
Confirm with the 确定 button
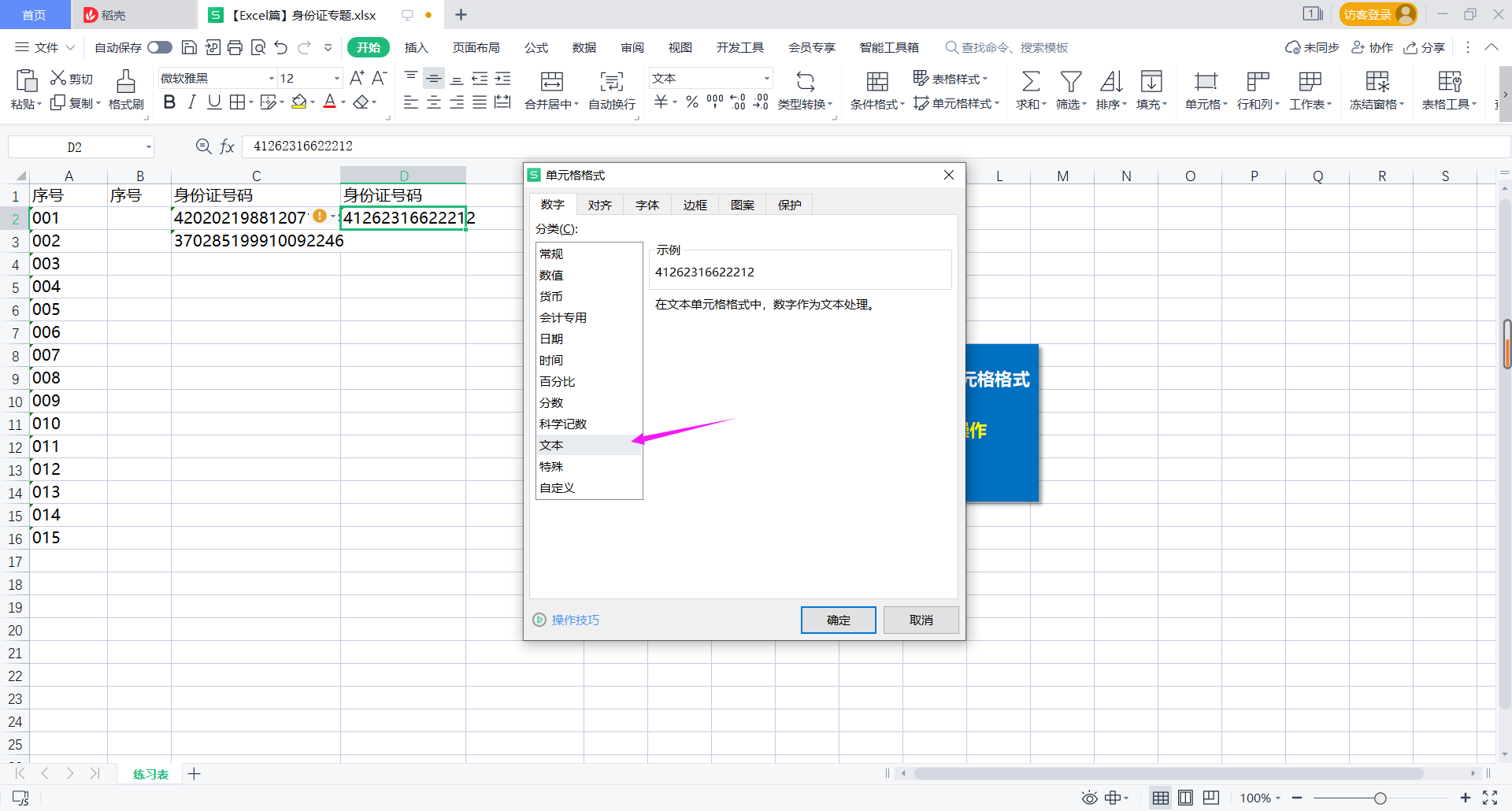tap(839, 620)
